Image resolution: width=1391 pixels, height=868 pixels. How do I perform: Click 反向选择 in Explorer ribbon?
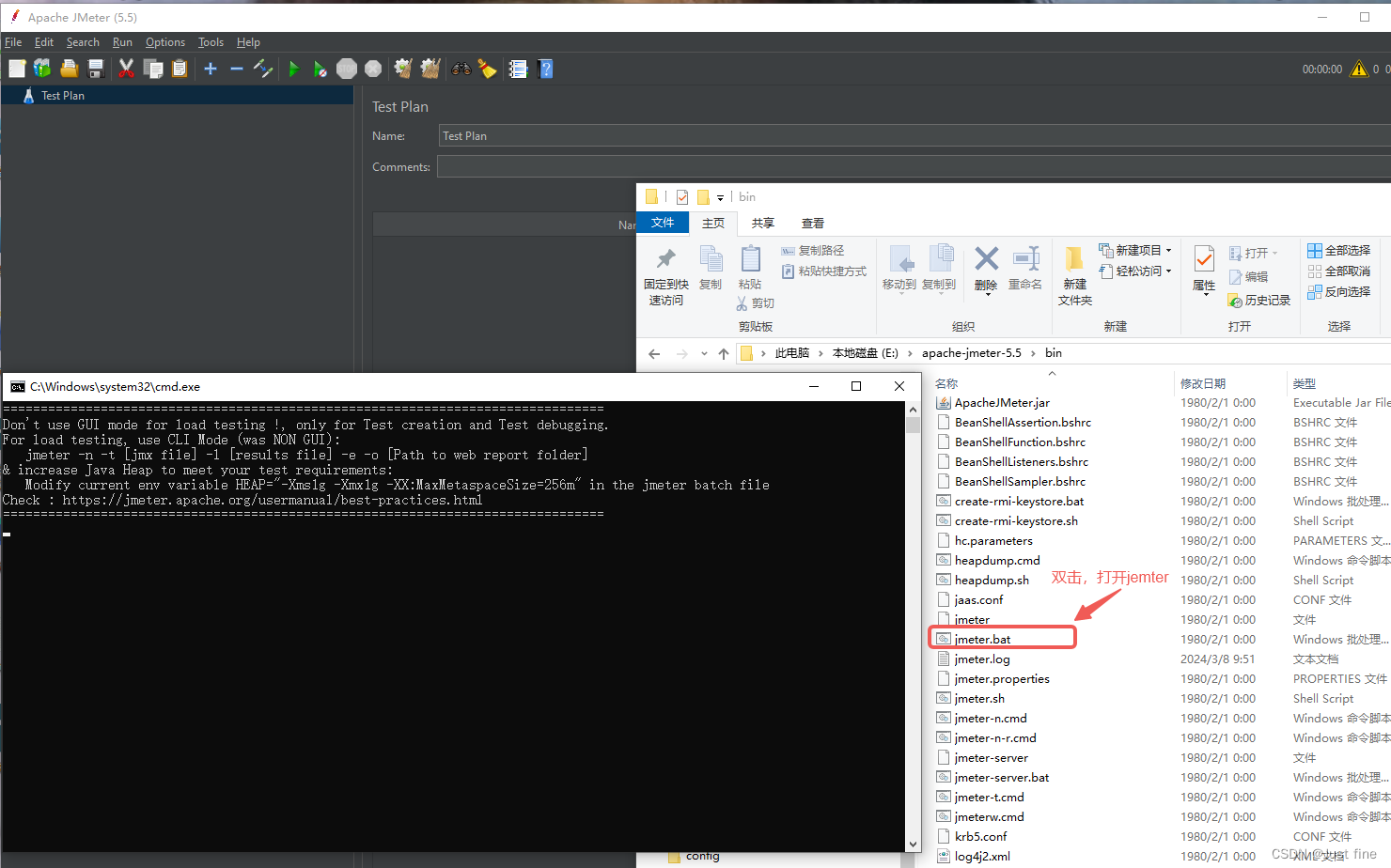point(1339,292)
